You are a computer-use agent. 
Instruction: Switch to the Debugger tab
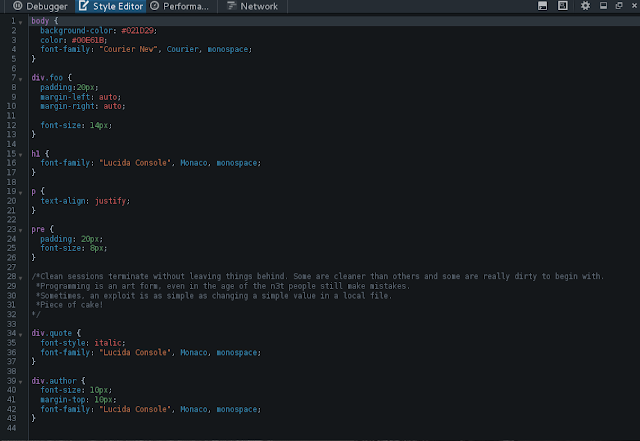pos(40,6)
